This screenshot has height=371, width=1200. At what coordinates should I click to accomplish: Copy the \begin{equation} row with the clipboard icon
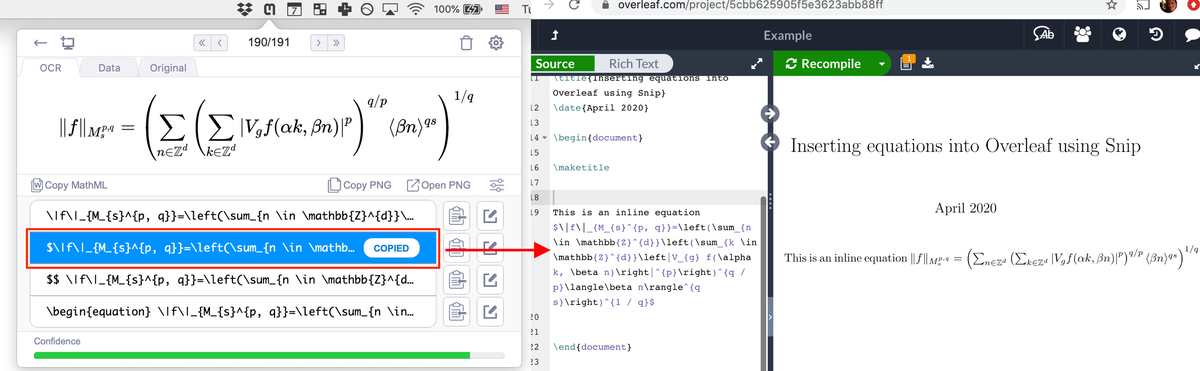[x=457, y=312]
